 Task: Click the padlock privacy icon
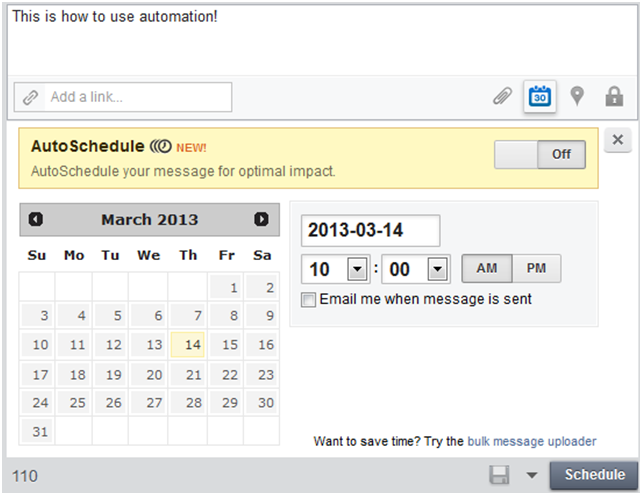point(614,97)
